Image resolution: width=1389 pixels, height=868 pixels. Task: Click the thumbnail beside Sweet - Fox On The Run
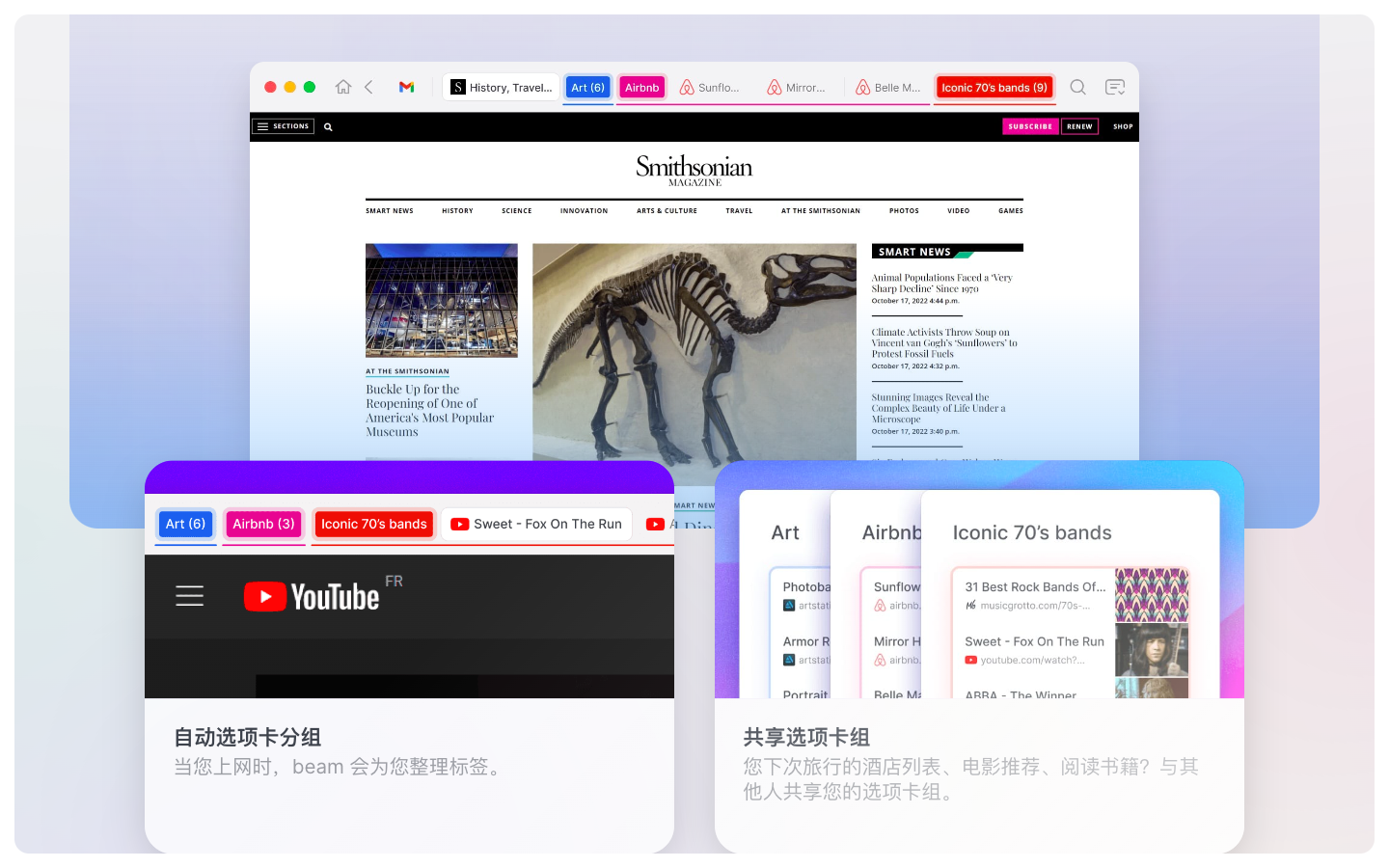[1152, 650]
